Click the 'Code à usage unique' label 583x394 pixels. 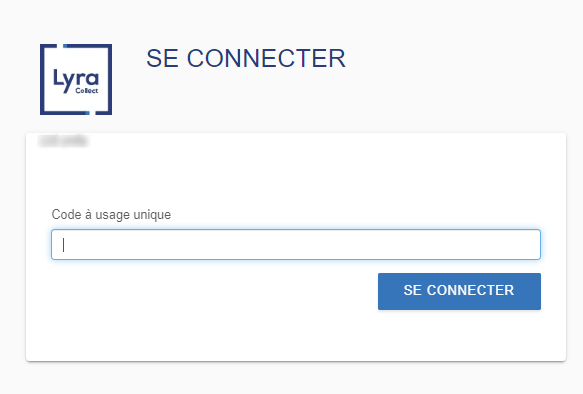111,214
